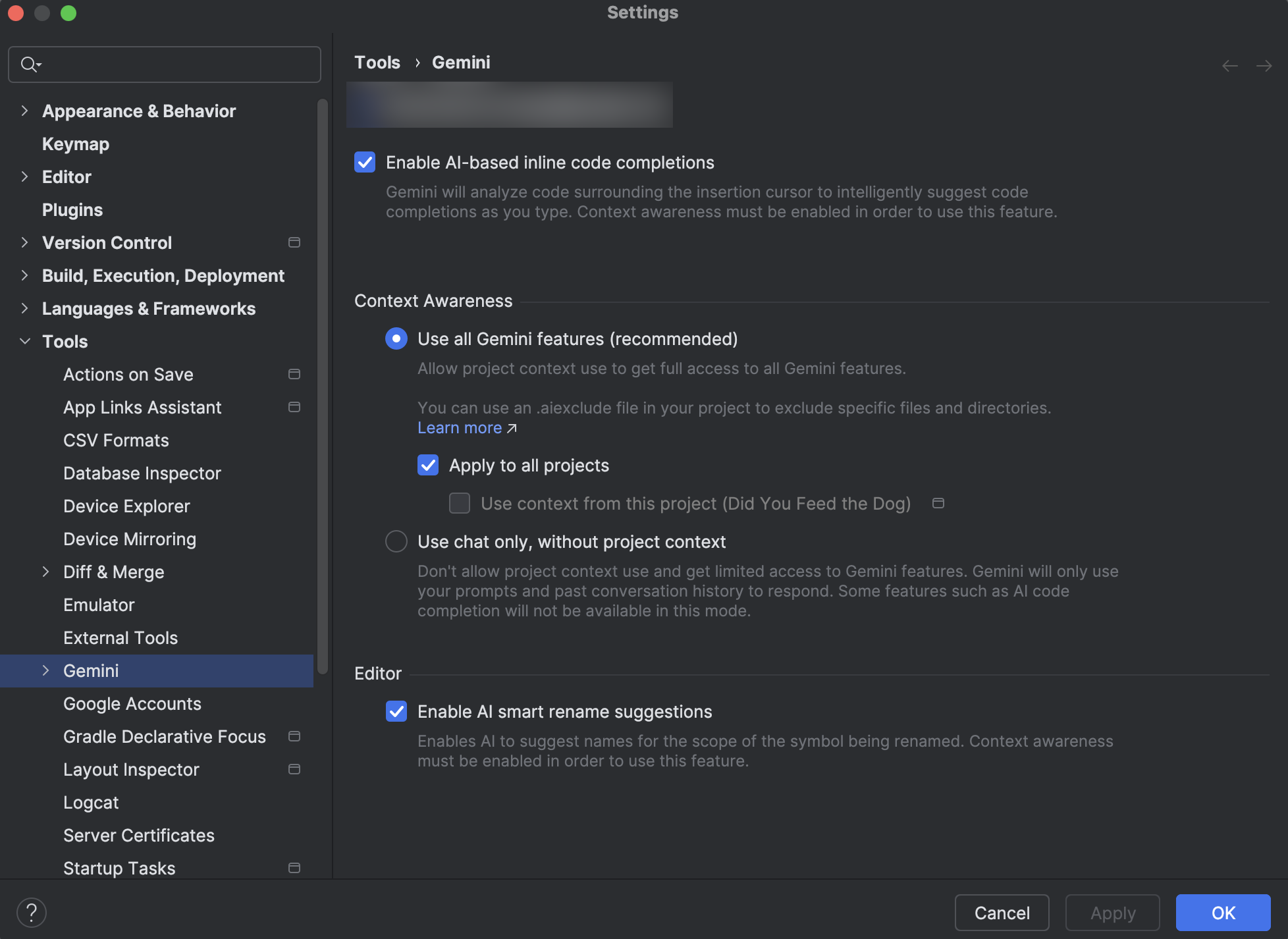Open the Keymap settings page
Screen dimensions: 1288x939
pyautogui.click(x=76, y=144)
